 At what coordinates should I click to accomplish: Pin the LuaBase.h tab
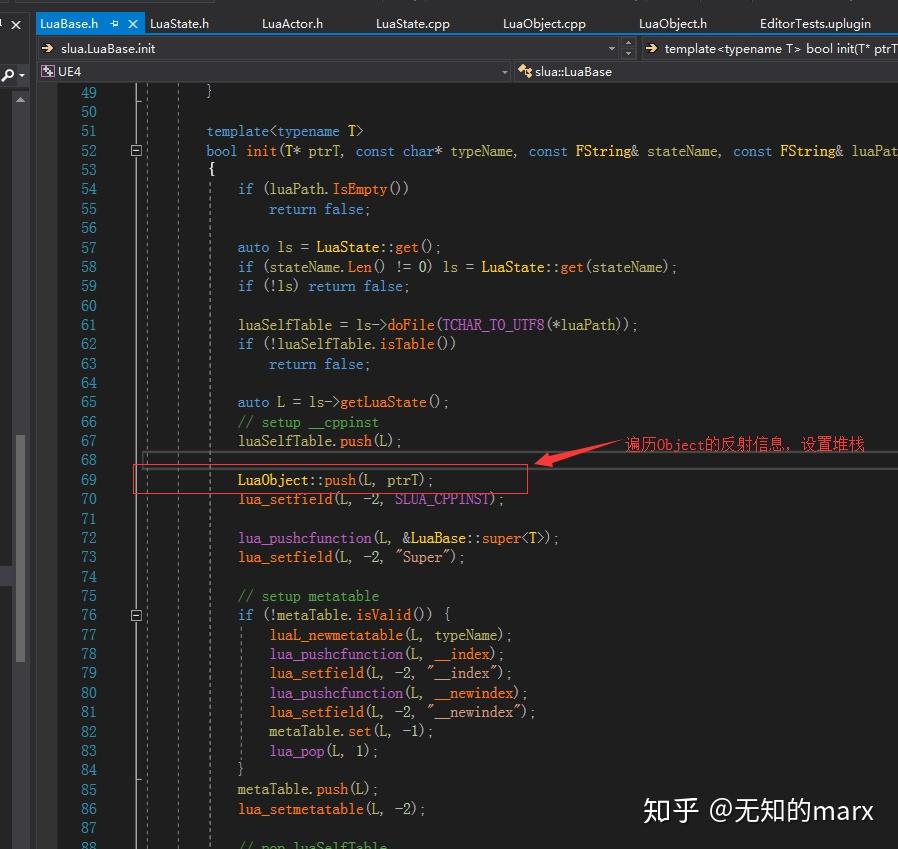pyautogui.click(x=115, y=22)
